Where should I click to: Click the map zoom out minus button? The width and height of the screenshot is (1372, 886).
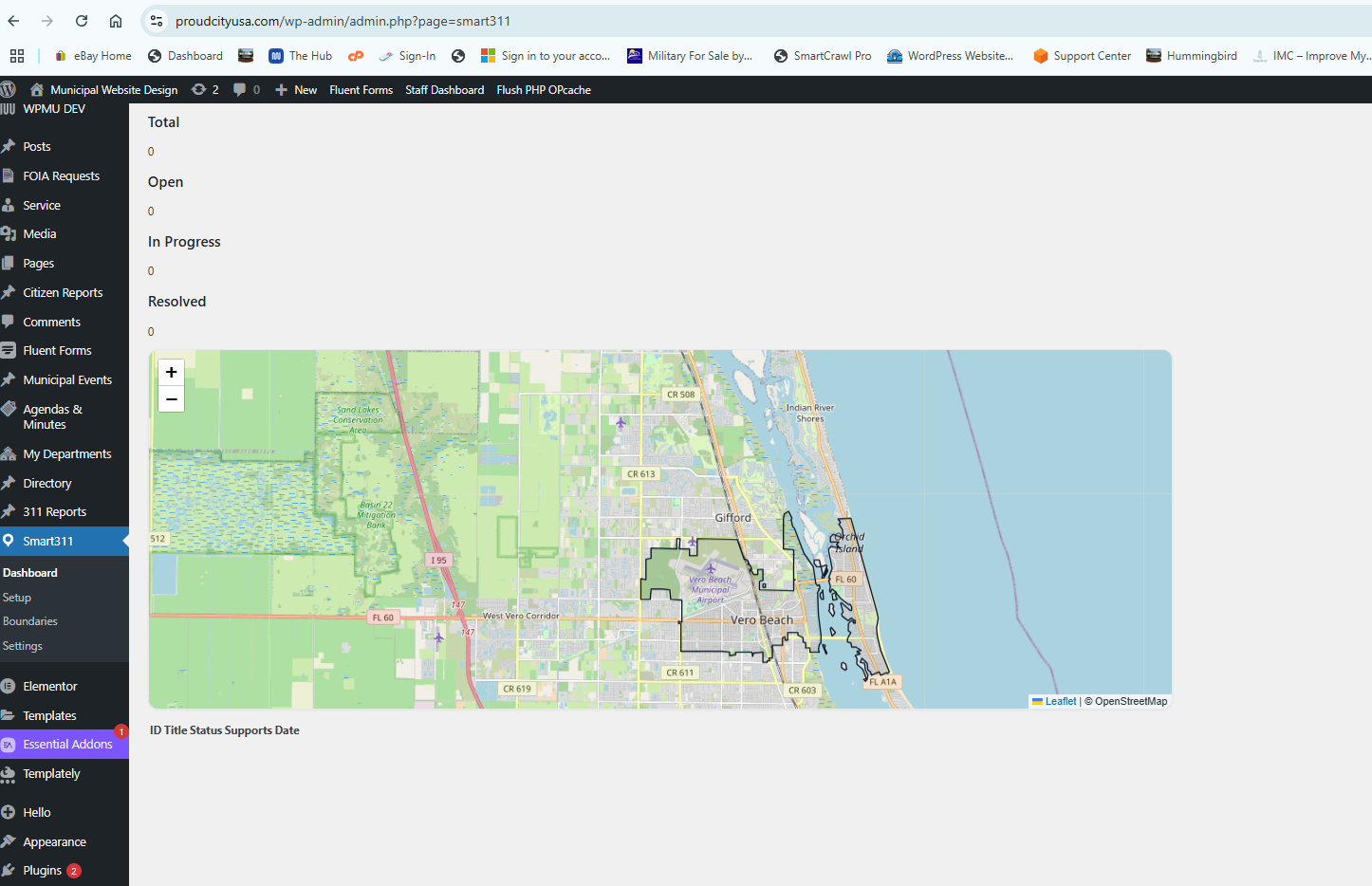(x=171, y=399)
